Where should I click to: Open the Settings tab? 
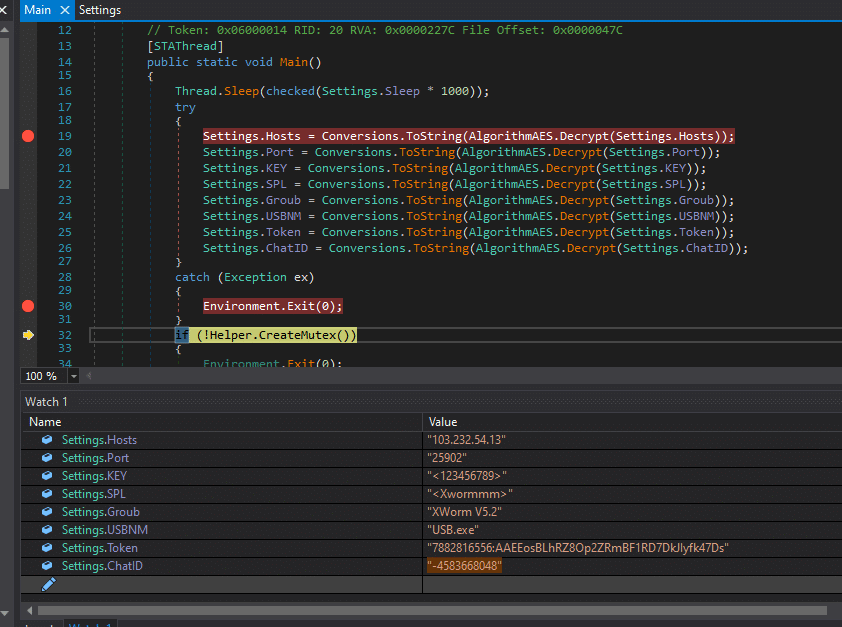coord(100,10)
